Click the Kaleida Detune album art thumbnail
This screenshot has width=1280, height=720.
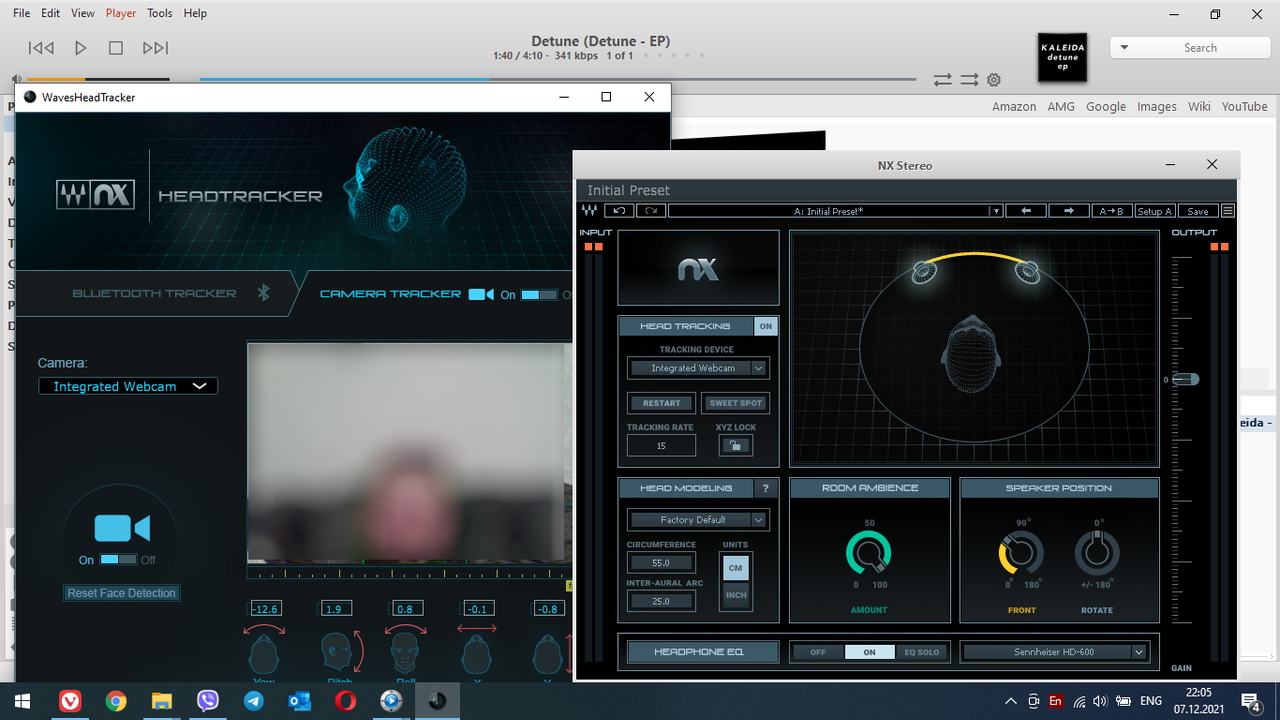[1062, 58]
